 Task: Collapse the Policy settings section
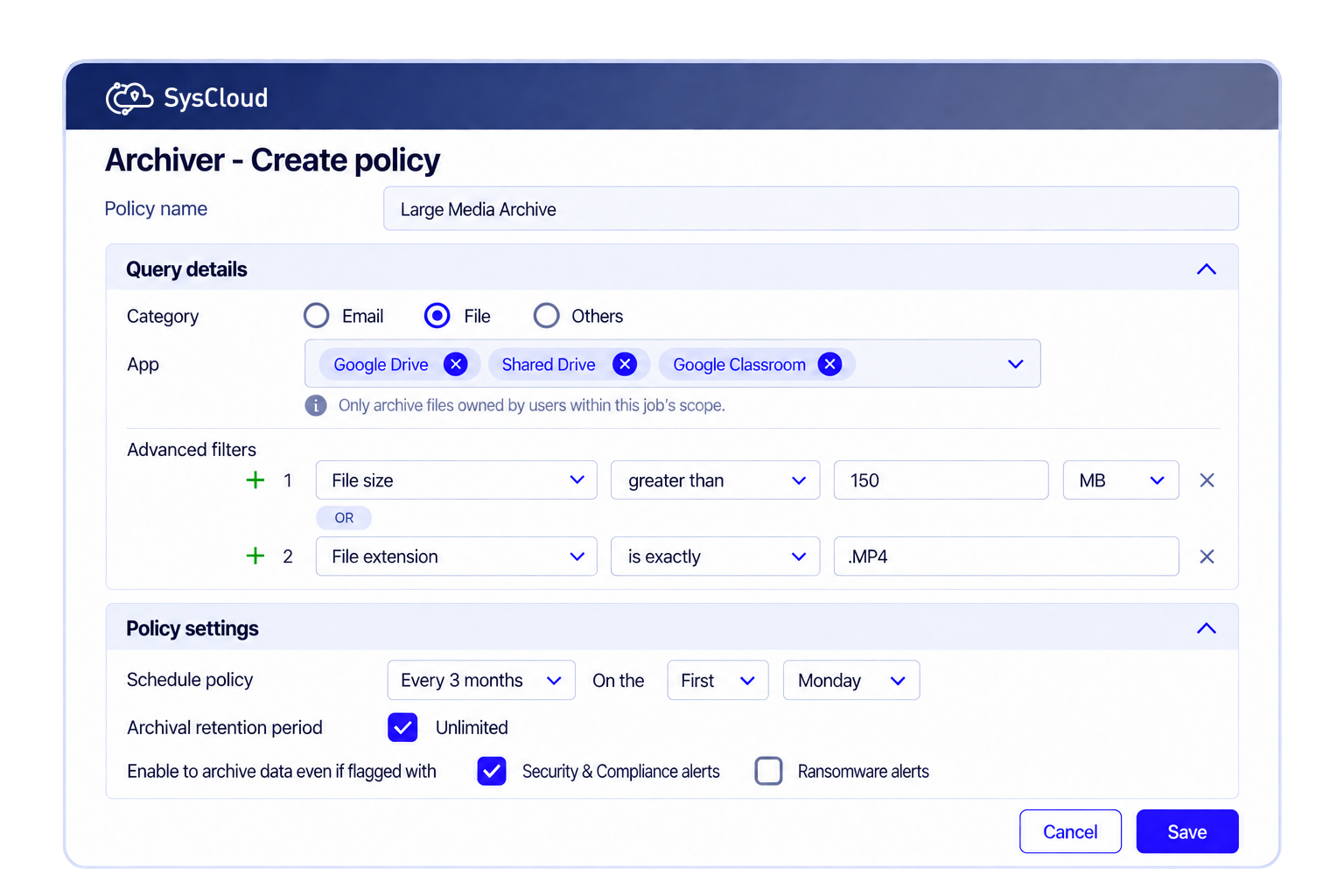[1207, 628]
